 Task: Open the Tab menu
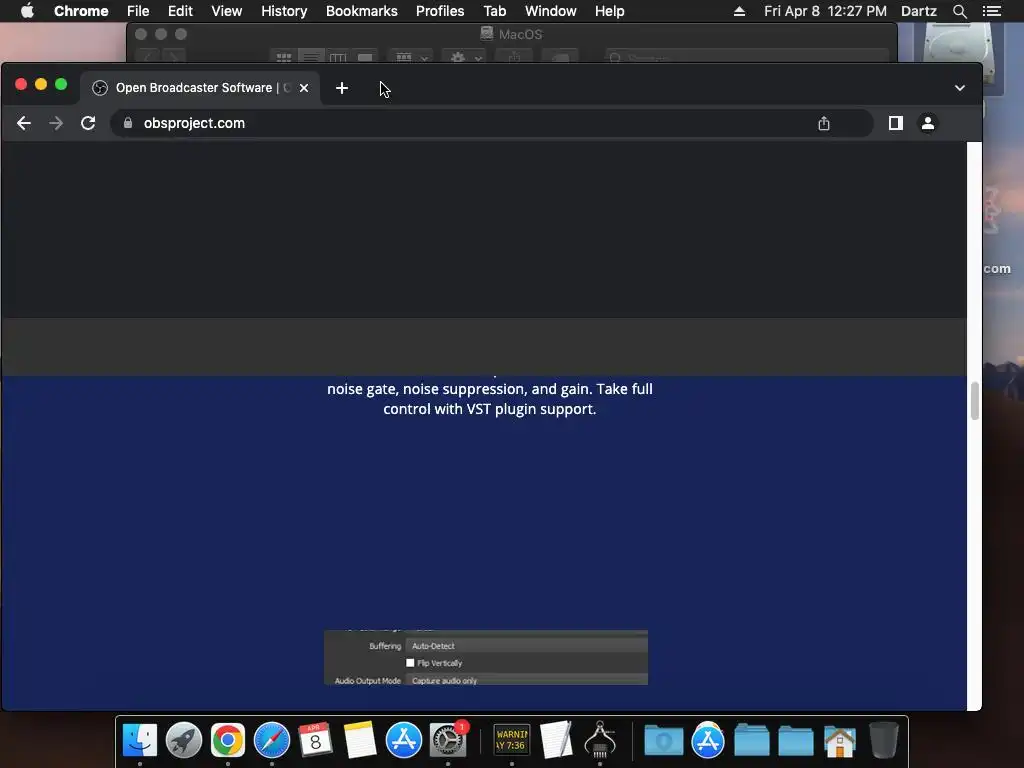tap(495, 11)
